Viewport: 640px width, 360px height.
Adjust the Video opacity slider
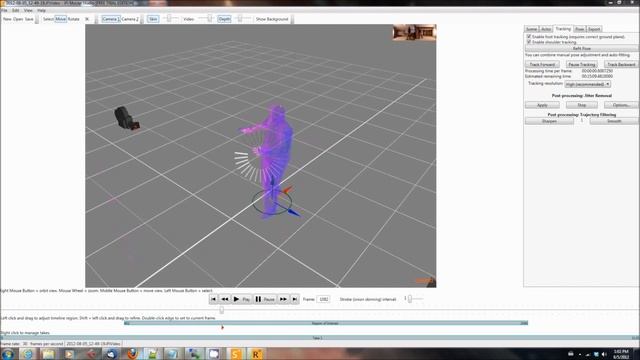coord(209,19)
